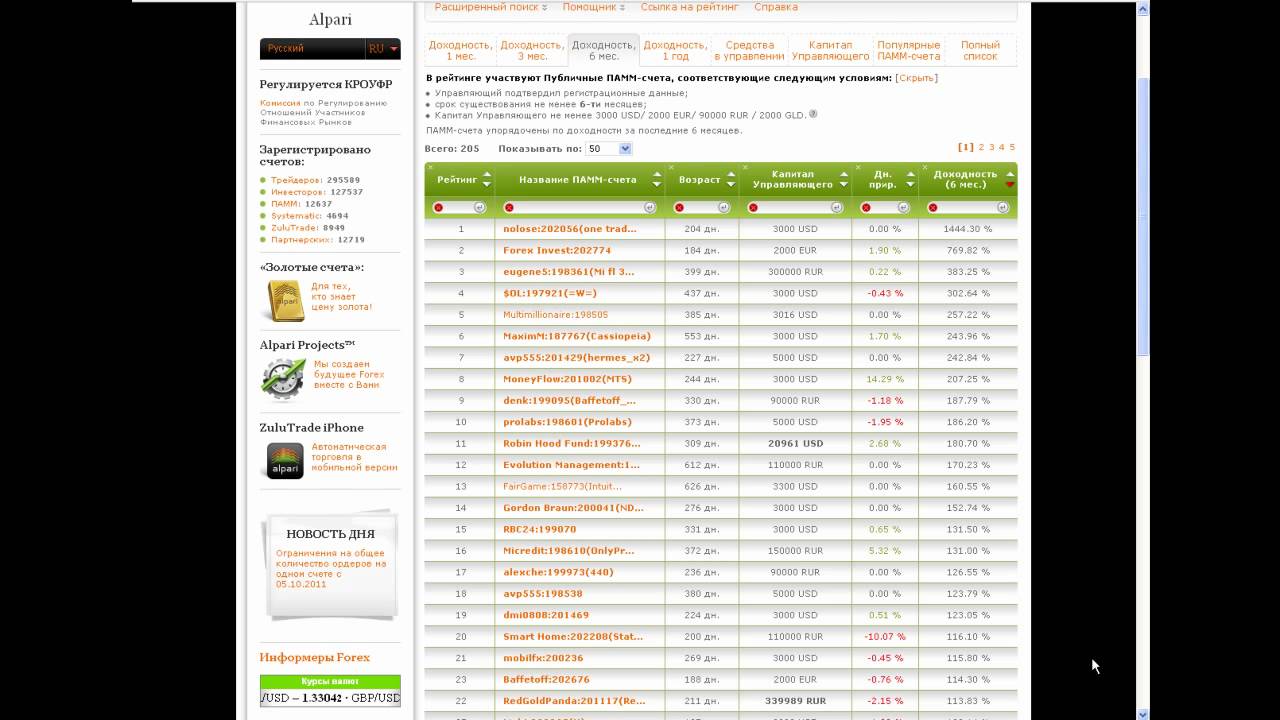Clear the Доходность (6 мес.) filter
This screenshot has width=1280, height=720.
(933, 208)
